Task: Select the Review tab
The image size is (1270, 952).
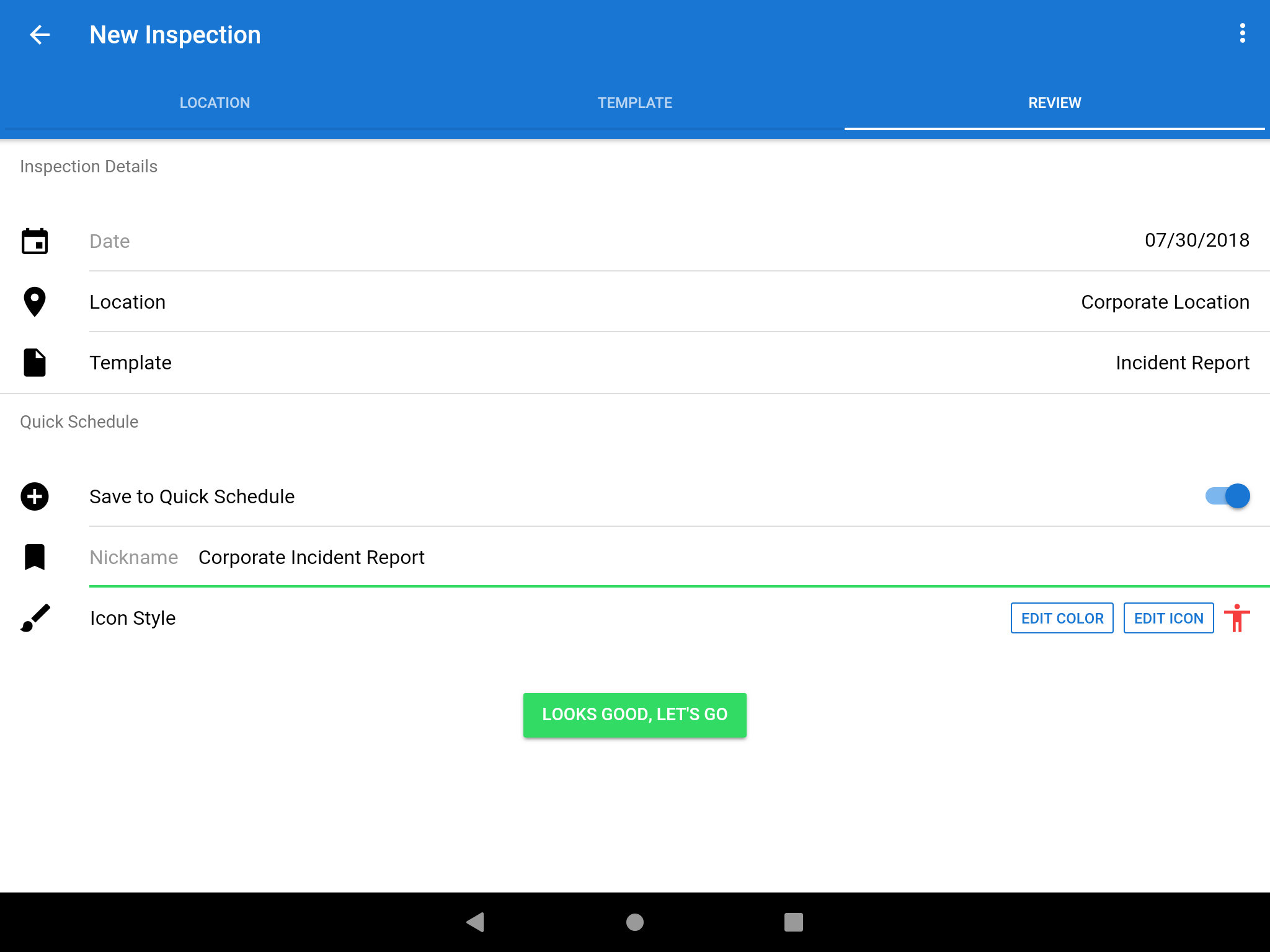Action: click(x=1055, y=103)
